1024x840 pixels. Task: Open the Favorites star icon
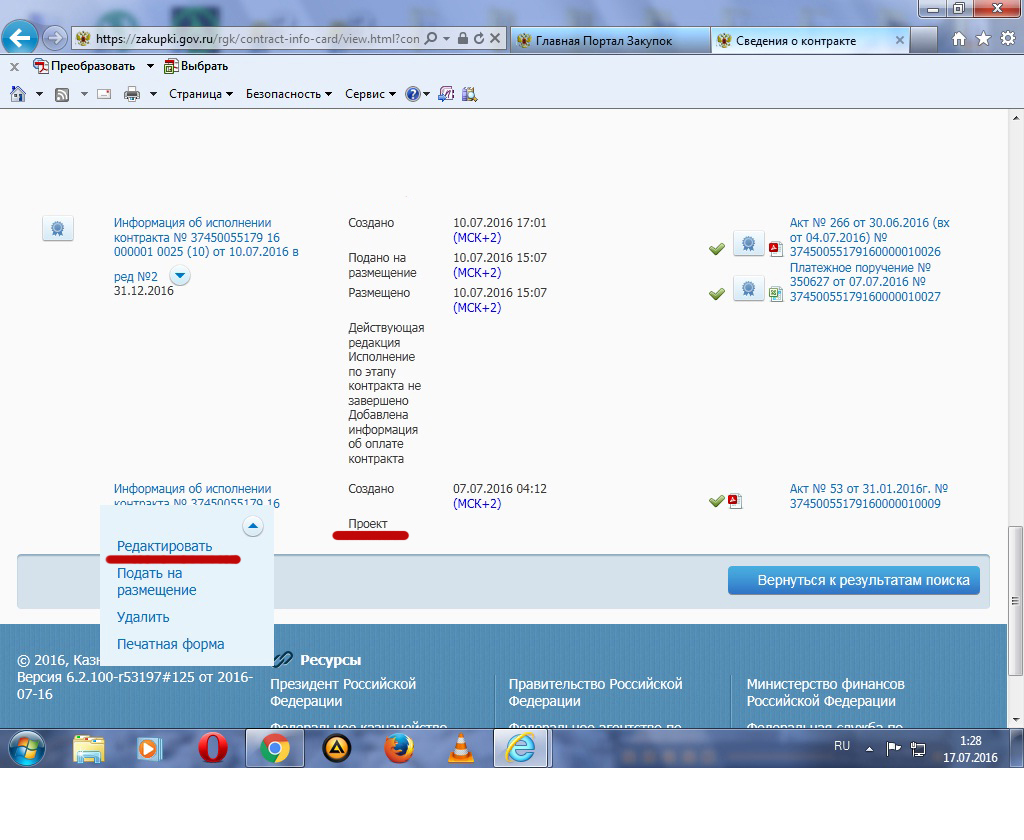[982, 39]
